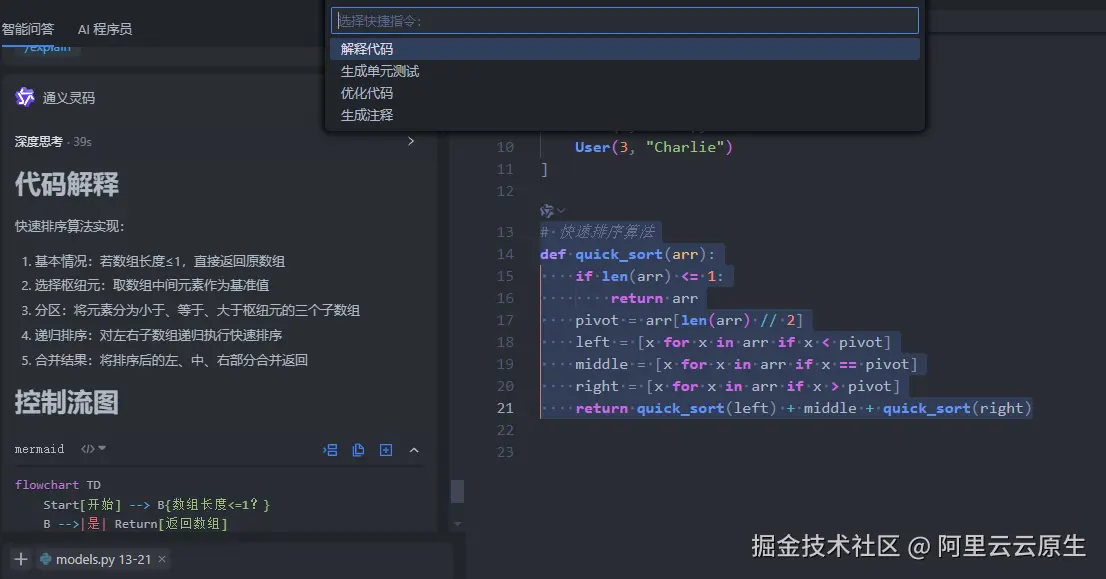
Task: Insert mermaid code at cursor icon
Action: (x=330, y=450)
